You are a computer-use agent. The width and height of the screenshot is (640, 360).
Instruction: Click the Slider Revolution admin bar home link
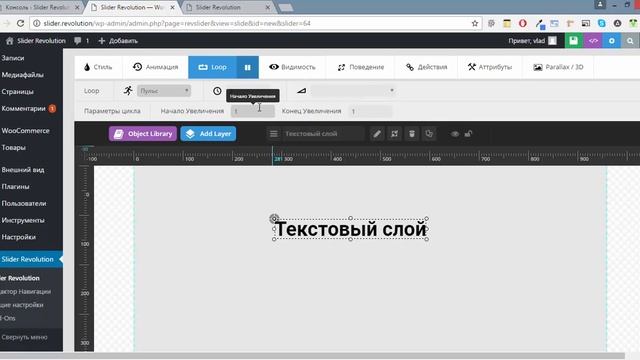pos(36,41)
